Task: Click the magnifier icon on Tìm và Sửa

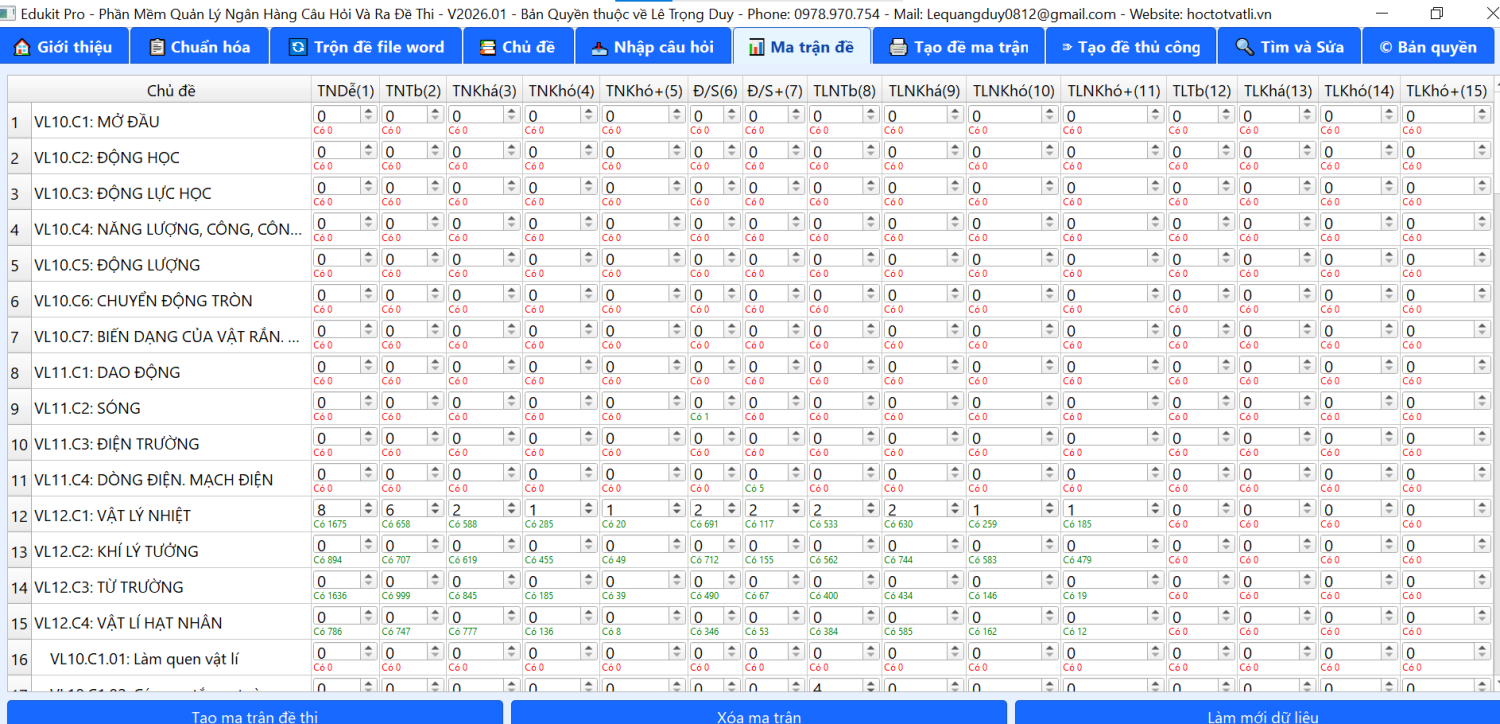Action: (1244, 47)
